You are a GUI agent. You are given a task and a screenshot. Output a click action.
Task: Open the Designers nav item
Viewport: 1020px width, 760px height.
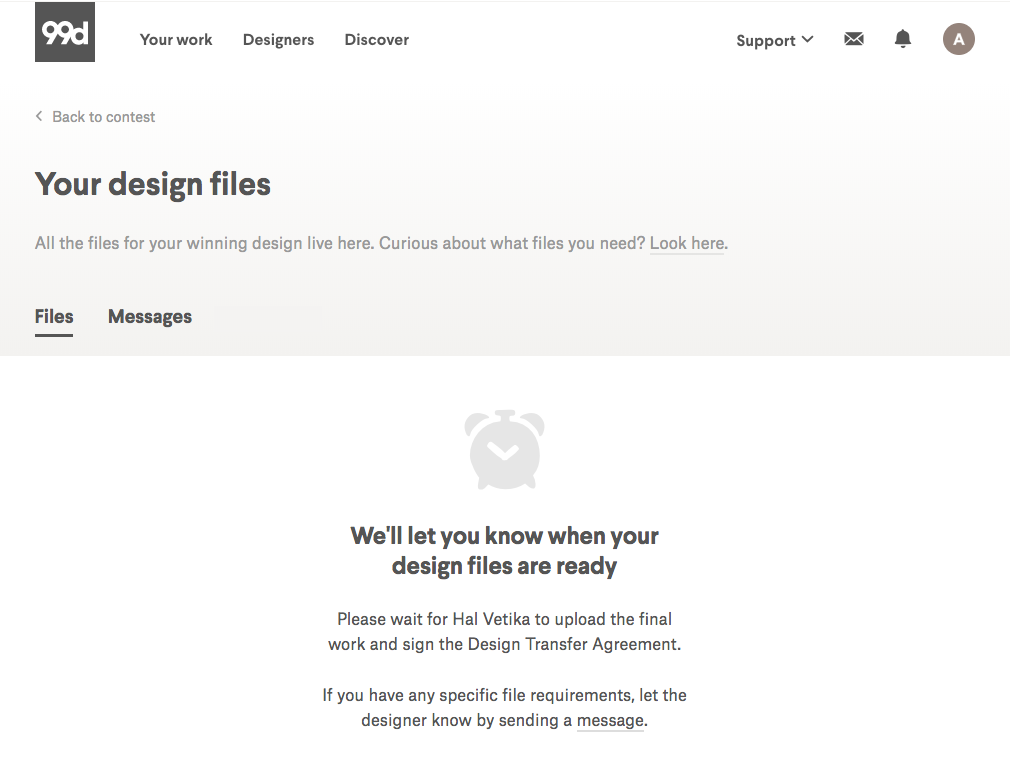click(x=278, y=40)
